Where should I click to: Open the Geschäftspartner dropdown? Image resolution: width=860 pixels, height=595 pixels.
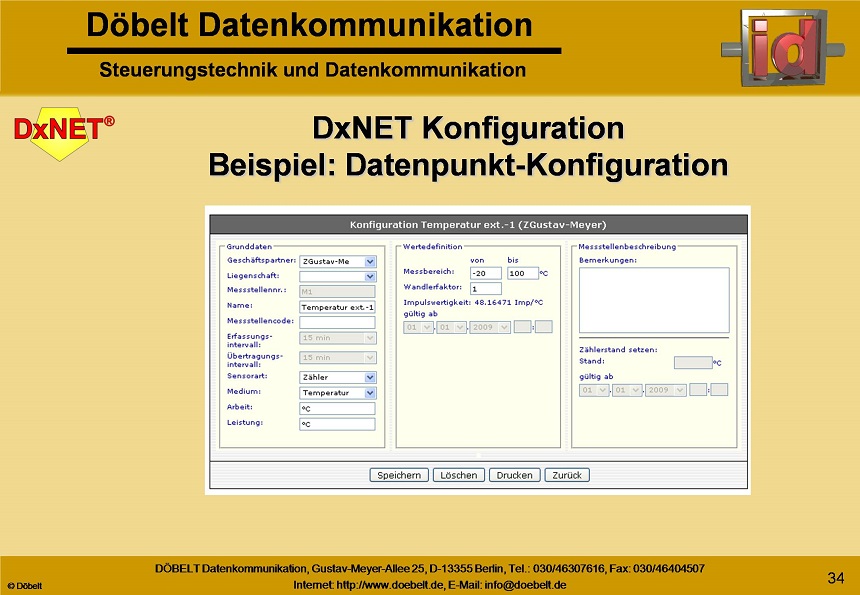337,262
